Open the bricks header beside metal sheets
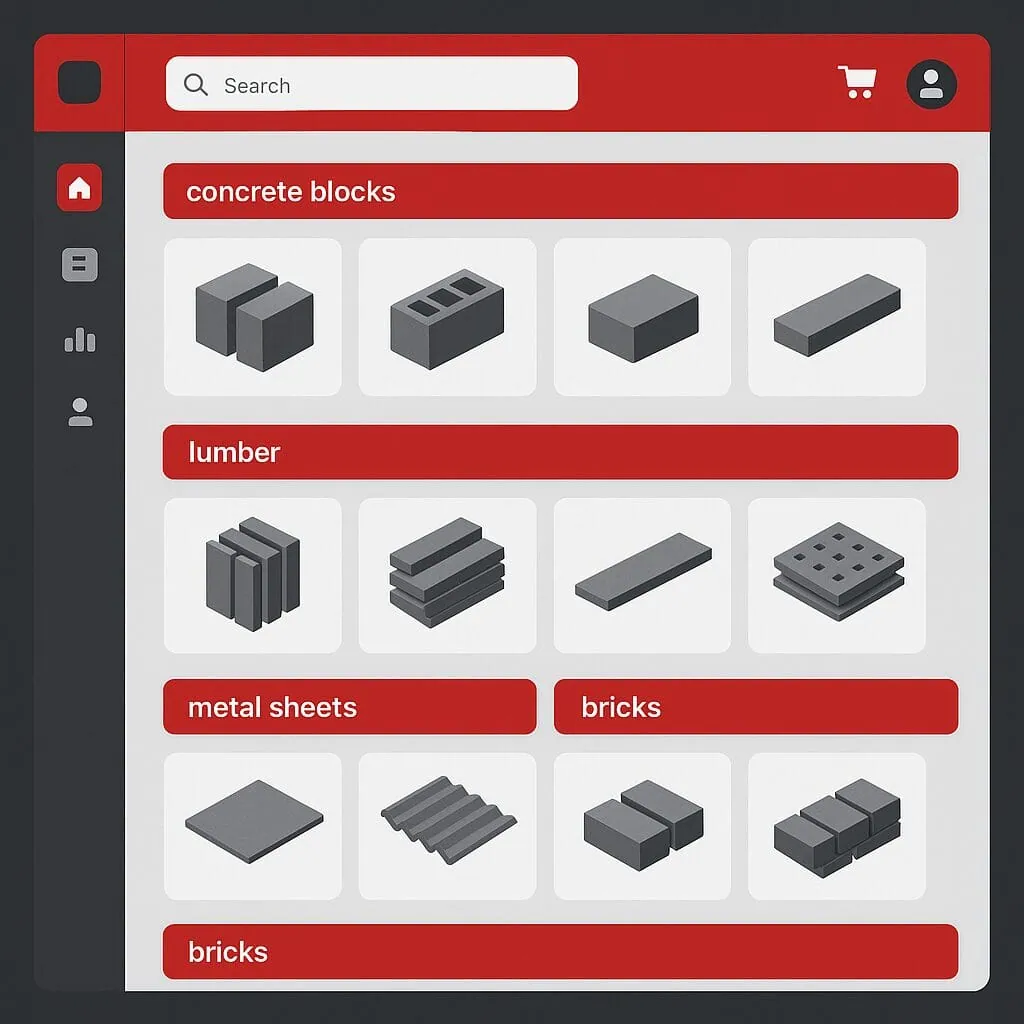Image resolution: width=1024 pixels, height=1024 pixels. 756,707
